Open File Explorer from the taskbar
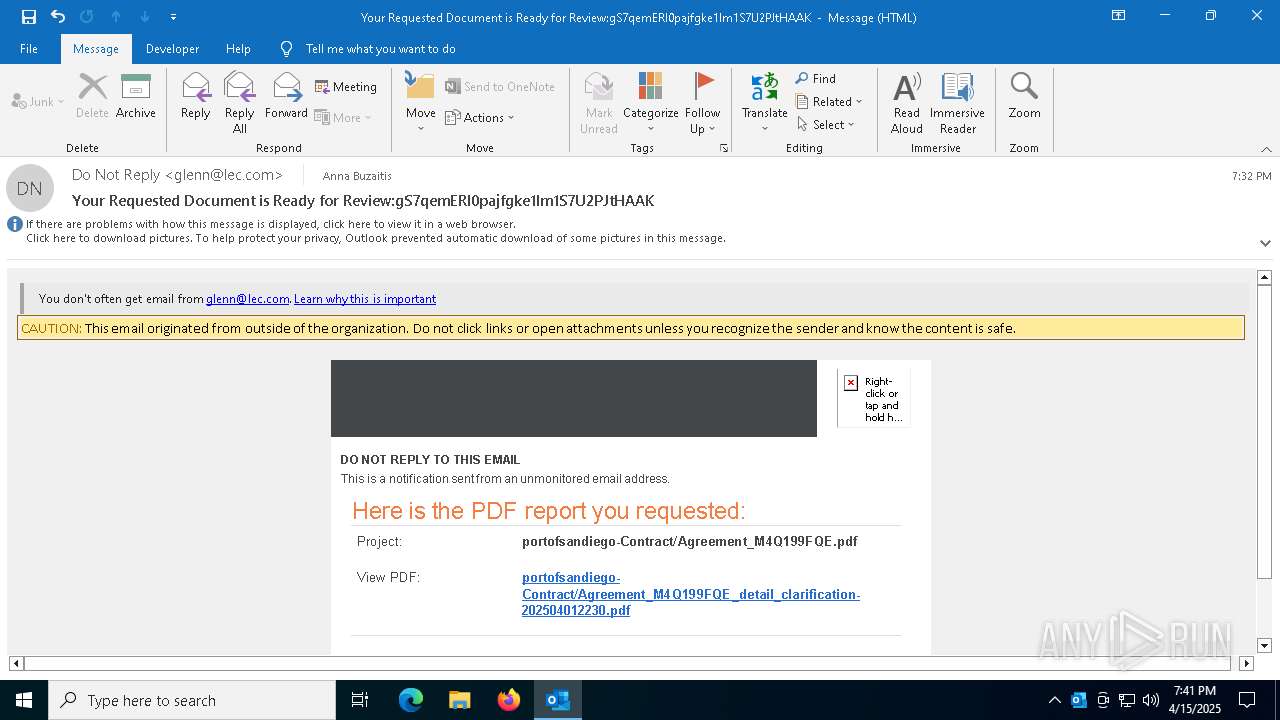The image size is (1280, 720). (x=460, y=700)
